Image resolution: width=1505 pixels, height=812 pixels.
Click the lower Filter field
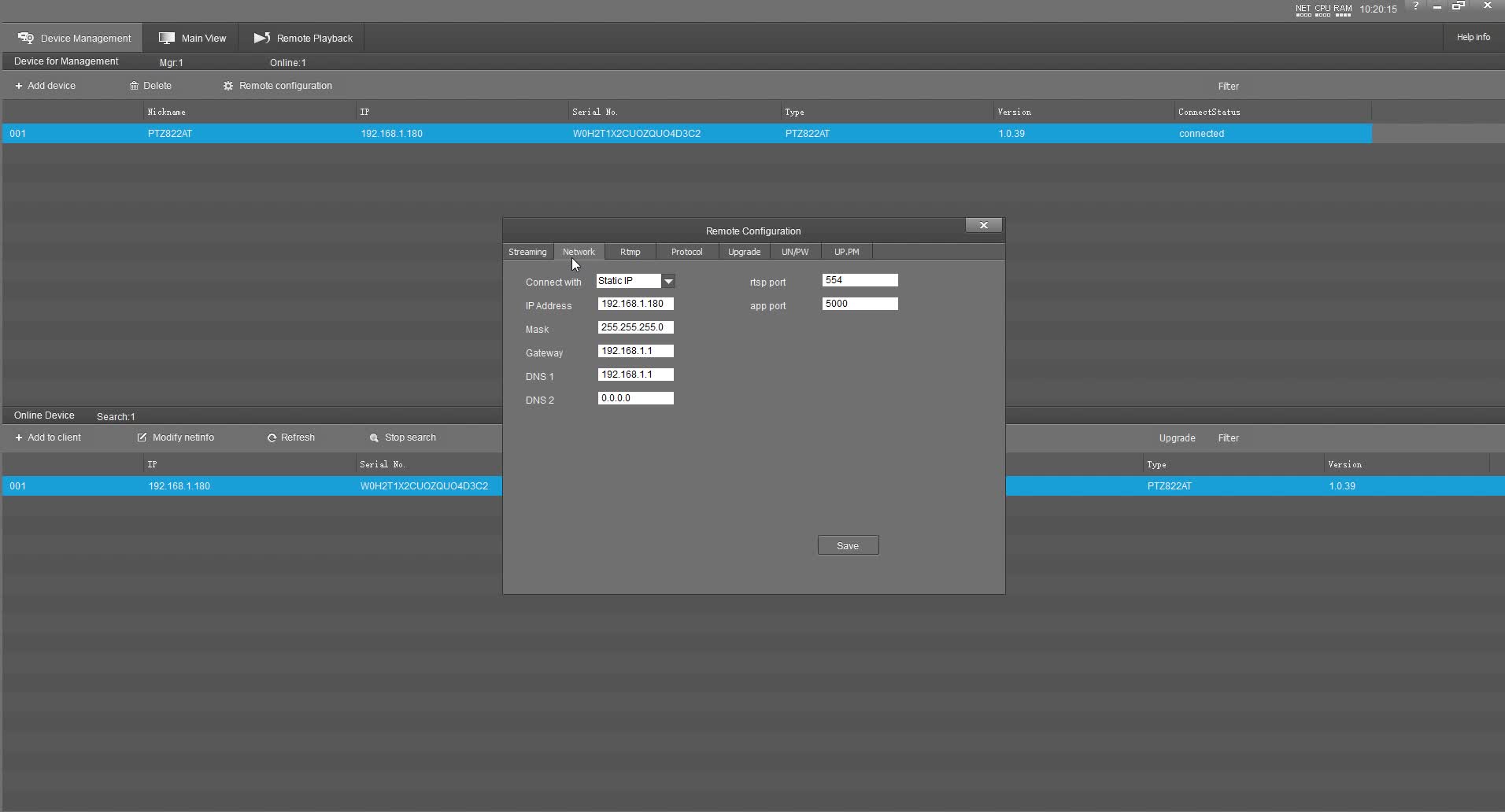tap(1228, 438)
